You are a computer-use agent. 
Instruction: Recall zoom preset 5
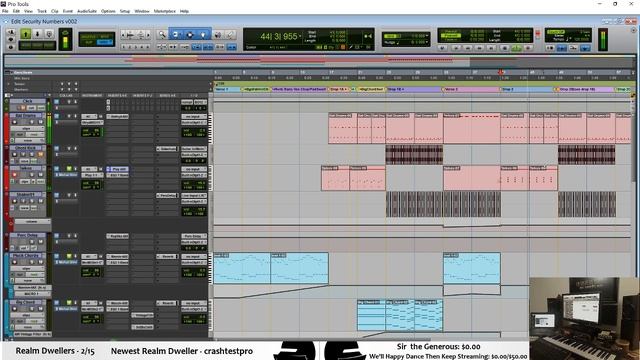coord(148,46)
